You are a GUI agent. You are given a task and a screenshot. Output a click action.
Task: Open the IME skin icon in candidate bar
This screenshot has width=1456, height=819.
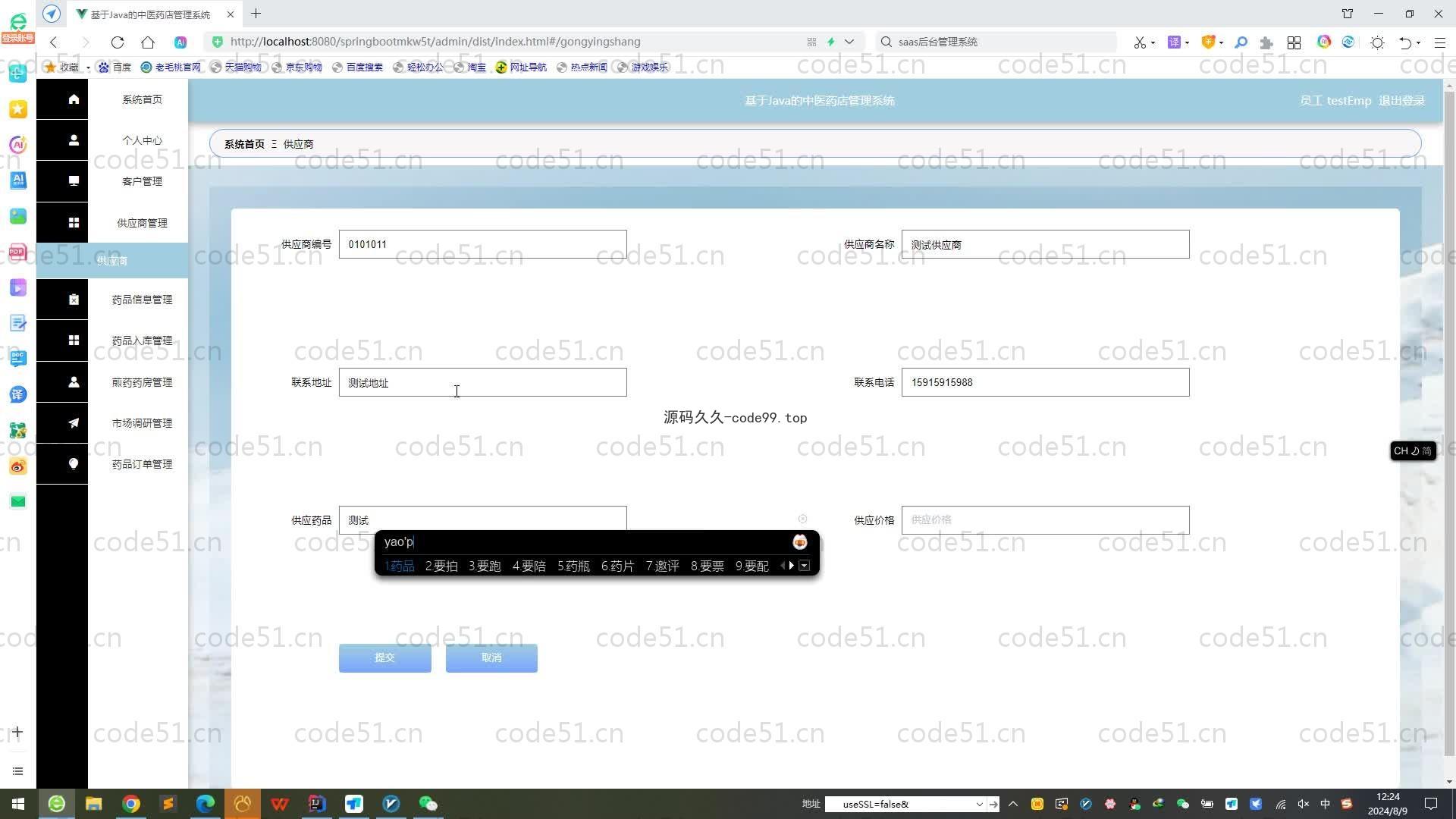click(x=799, y=541)
